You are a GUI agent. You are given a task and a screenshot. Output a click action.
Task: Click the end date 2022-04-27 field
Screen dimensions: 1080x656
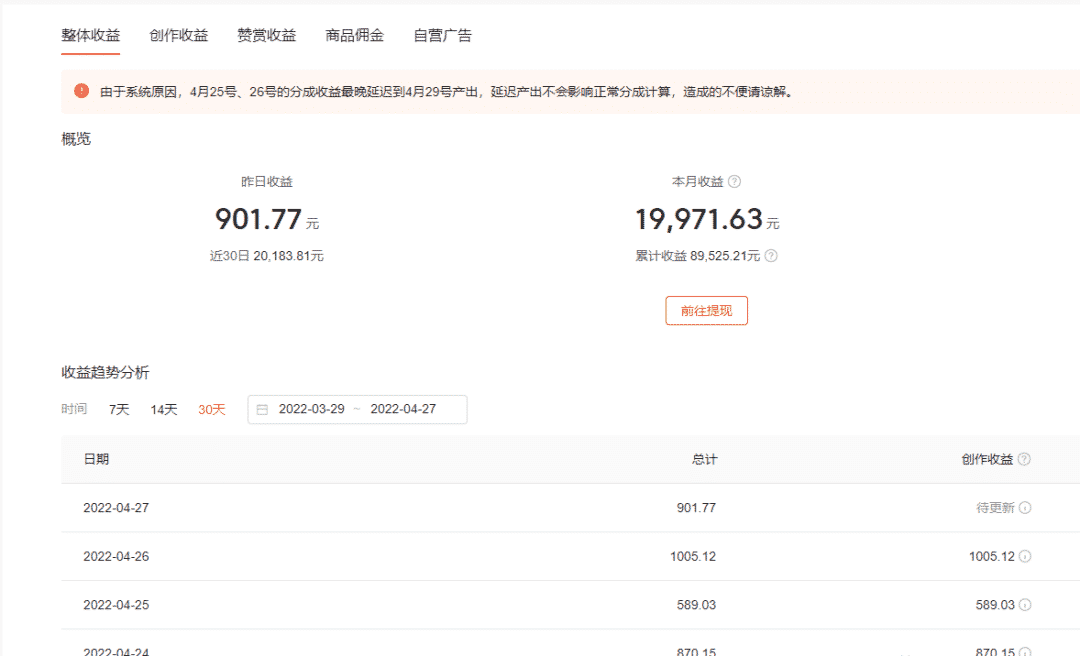tap(403, 409)
